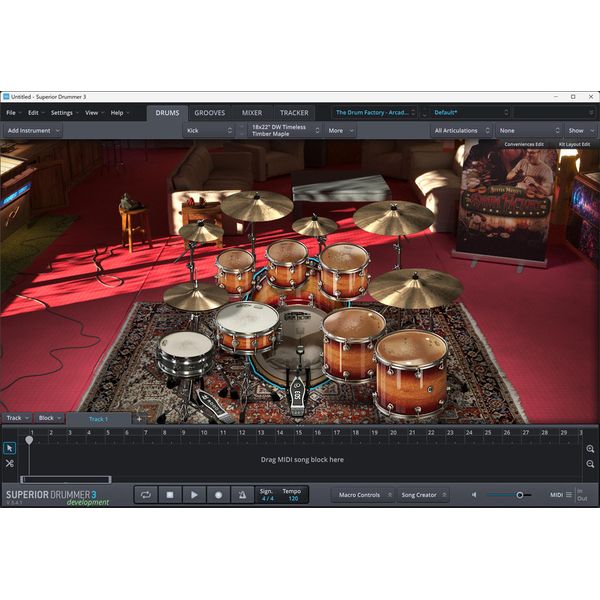Image resolution: width=600 pixels, height=600 pixels.
Task: Click the master volume slider knob
Action: pos(520,495)
